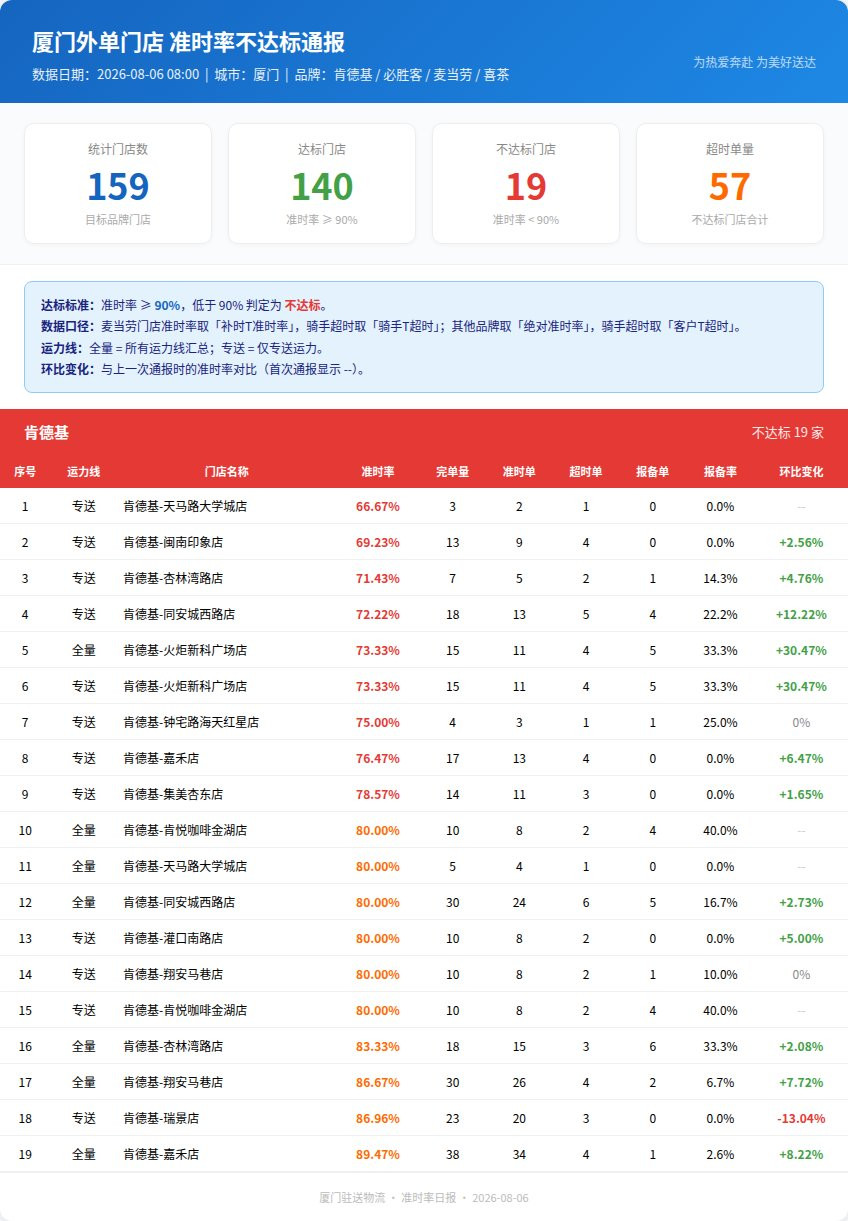The height and width of the screenshot is (1221, 848).
Task: Click the 报备率 column header
Action: coord(720,471)
